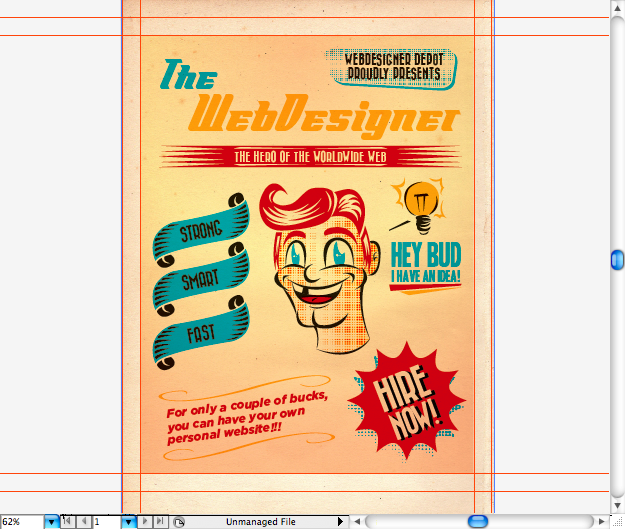625x529 pixels.
Task: Open the zoom level dropdown beside 62%
Action: click(51, 522)
